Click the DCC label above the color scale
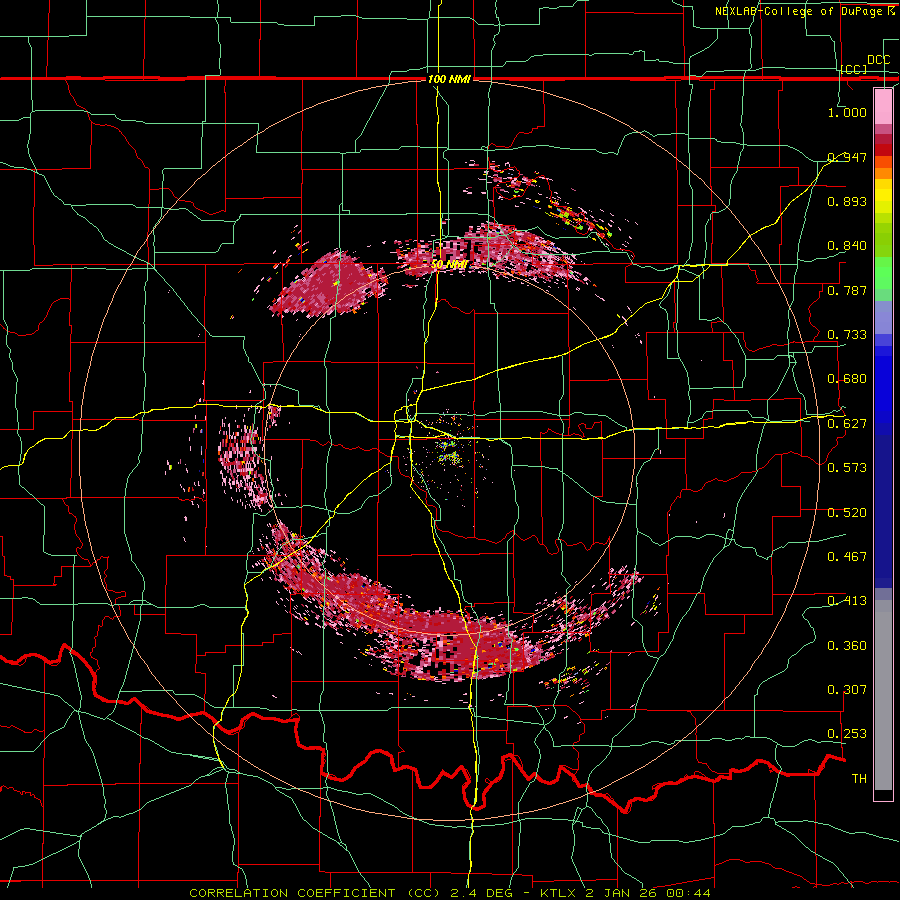The image size is (900, 900). (x=878, y=60)
